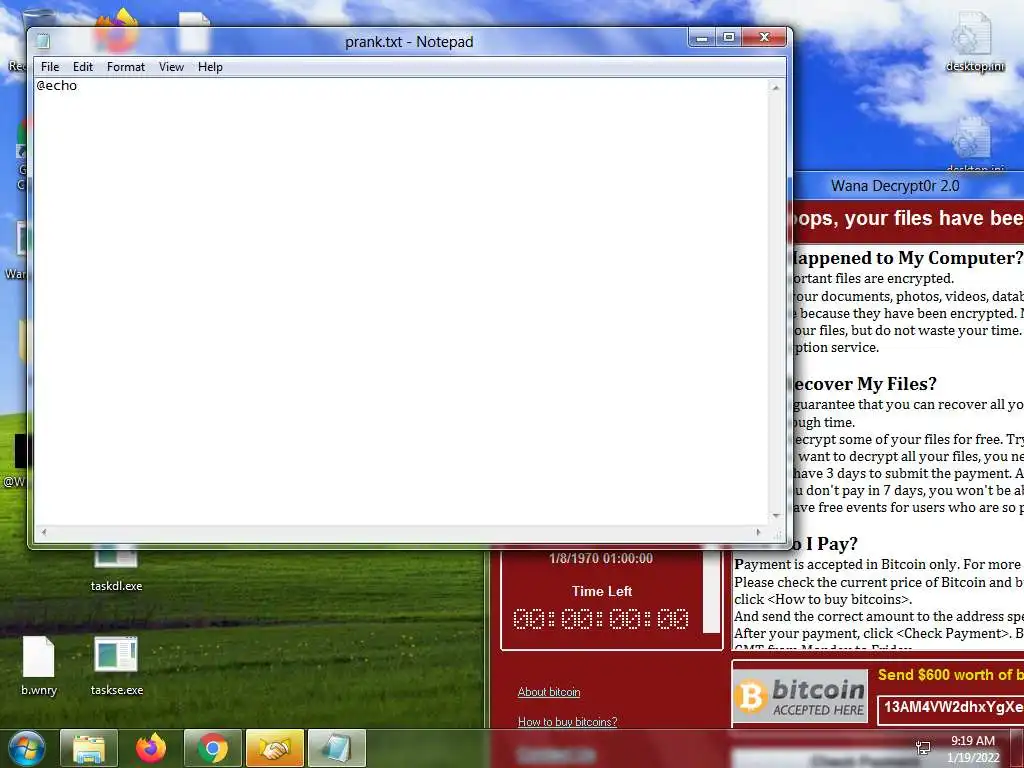Click the How to buy bitcoins? link
This screenshot has width=1024, height=768.
click(567, 722)
